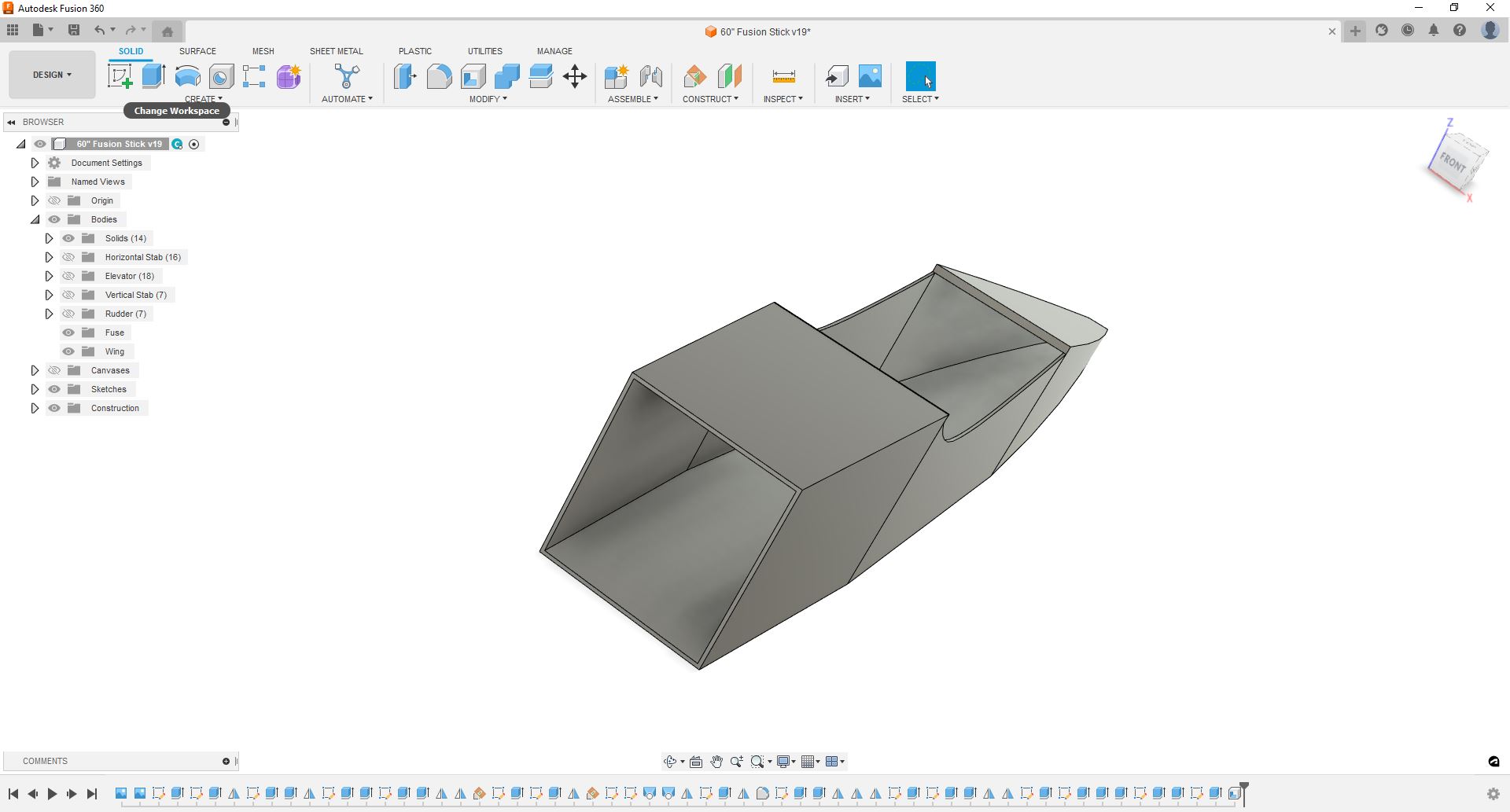Open the MODIFY dropdown menu

[x=488, y=99]
